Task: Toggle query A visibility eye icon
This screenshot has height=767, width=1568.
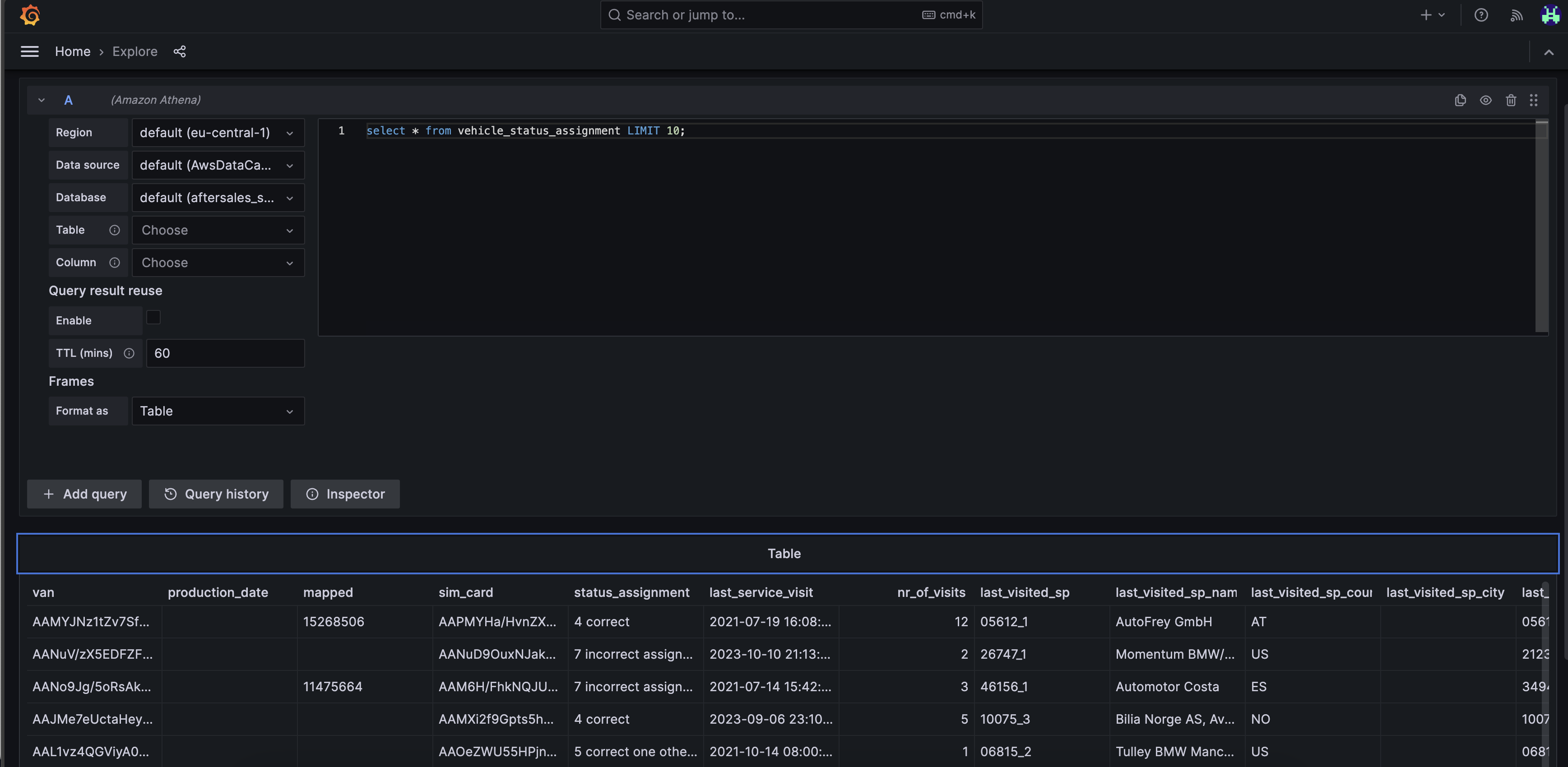Action: [1486, 100]
